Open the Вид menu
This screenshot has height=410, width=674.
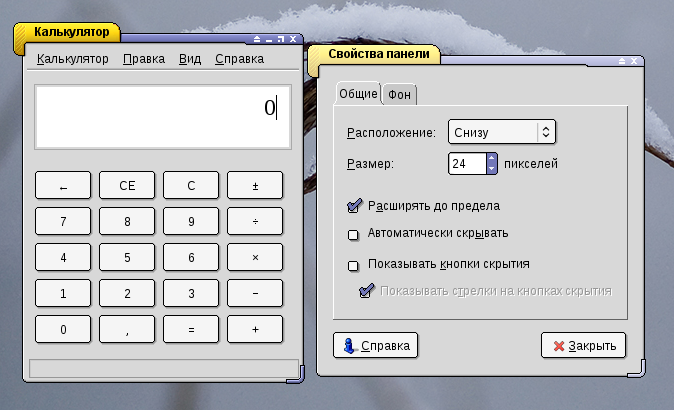190,58
